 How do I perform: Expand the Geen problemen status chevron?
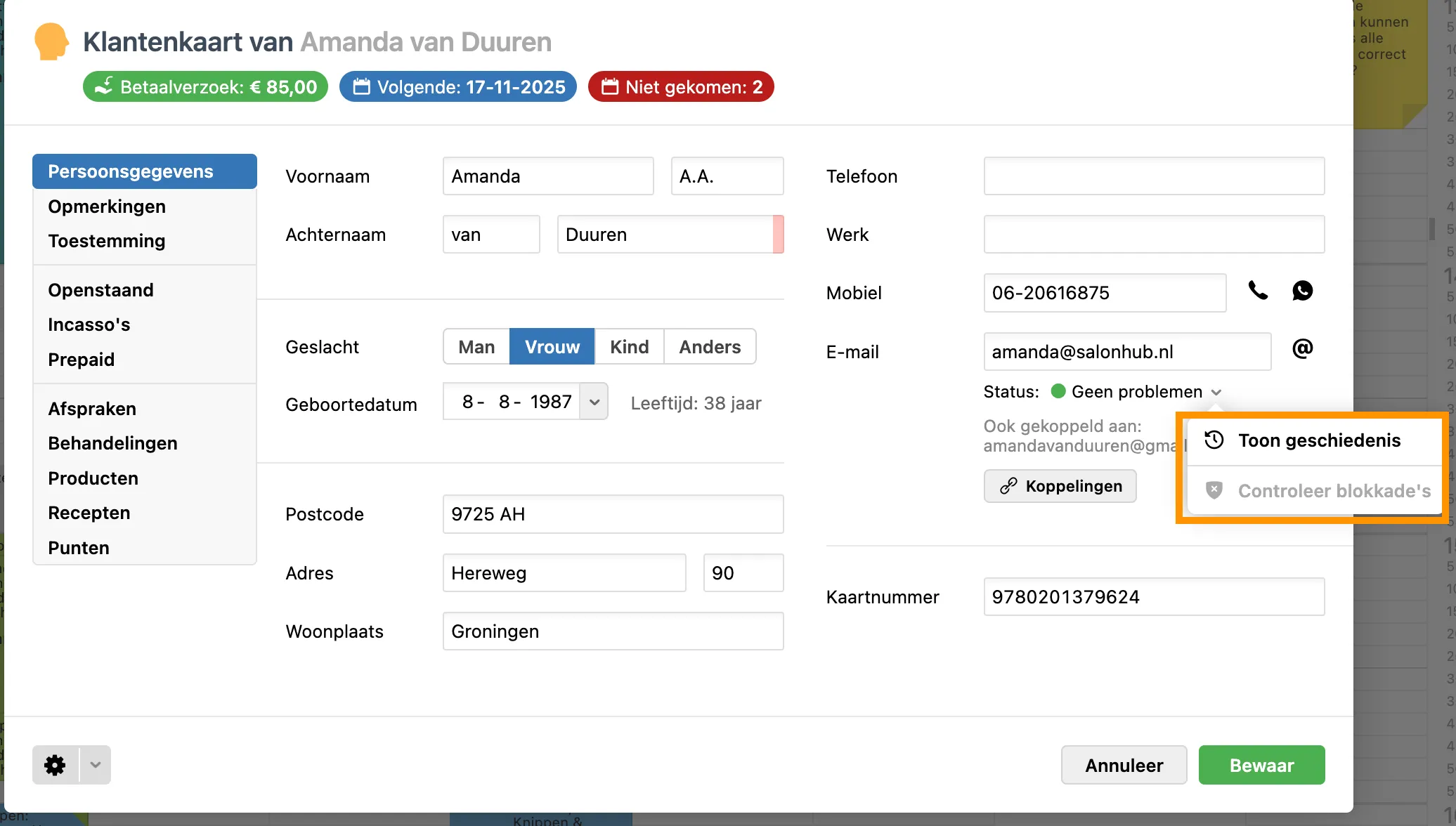point(1216,392)
